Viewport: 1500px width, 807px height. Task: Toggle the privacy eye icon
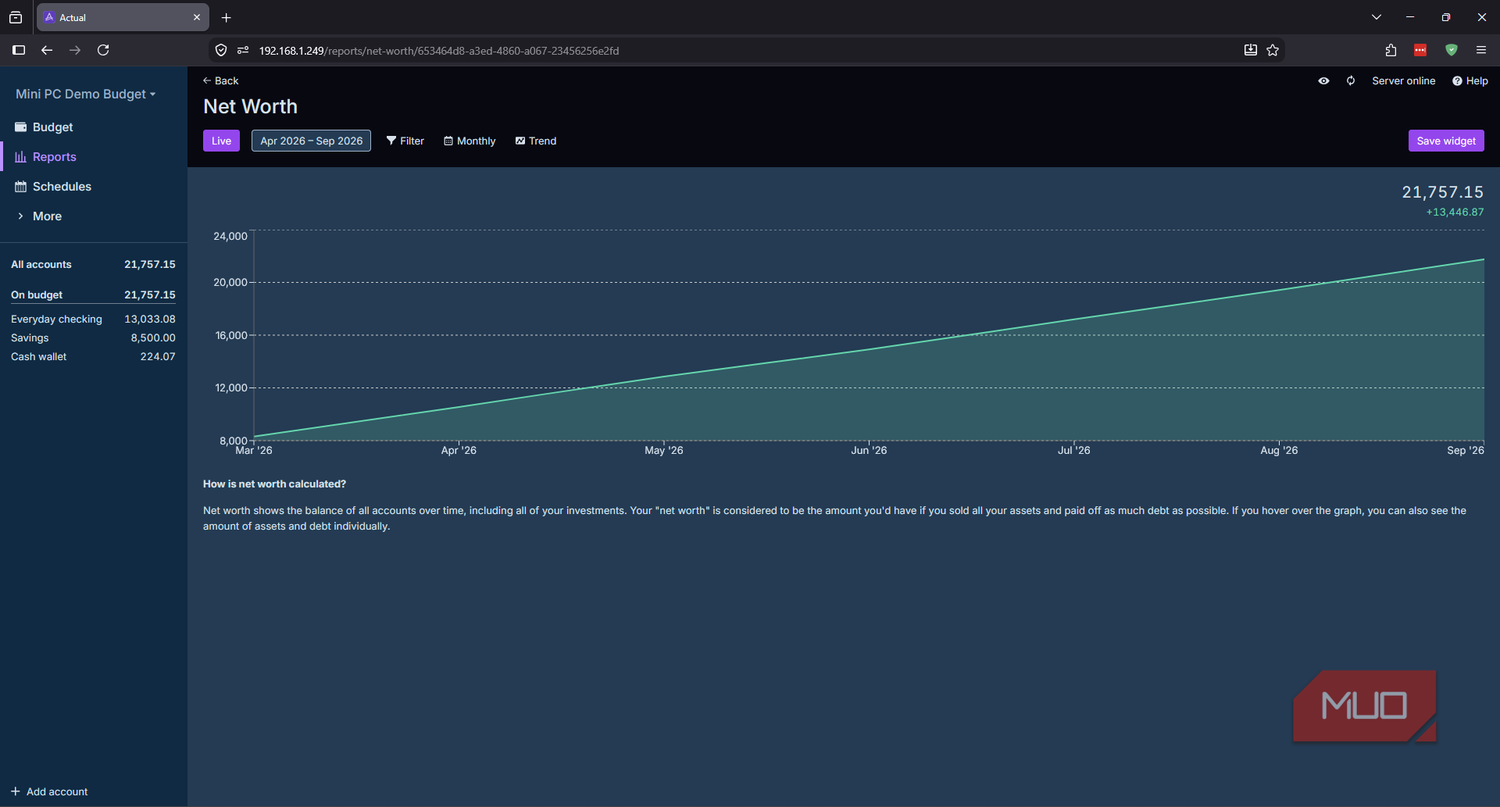click(x=1323, y=81)
